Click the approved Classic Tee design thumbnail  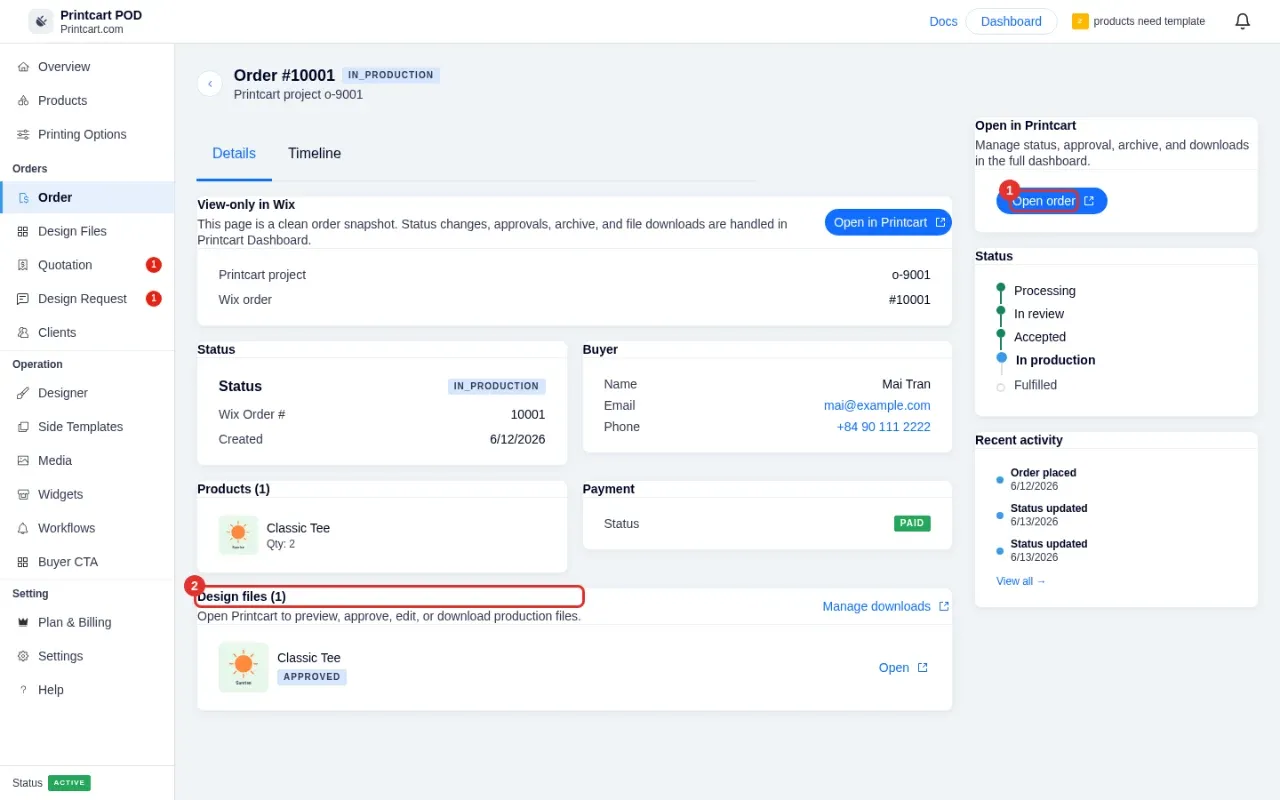[244, 667]
